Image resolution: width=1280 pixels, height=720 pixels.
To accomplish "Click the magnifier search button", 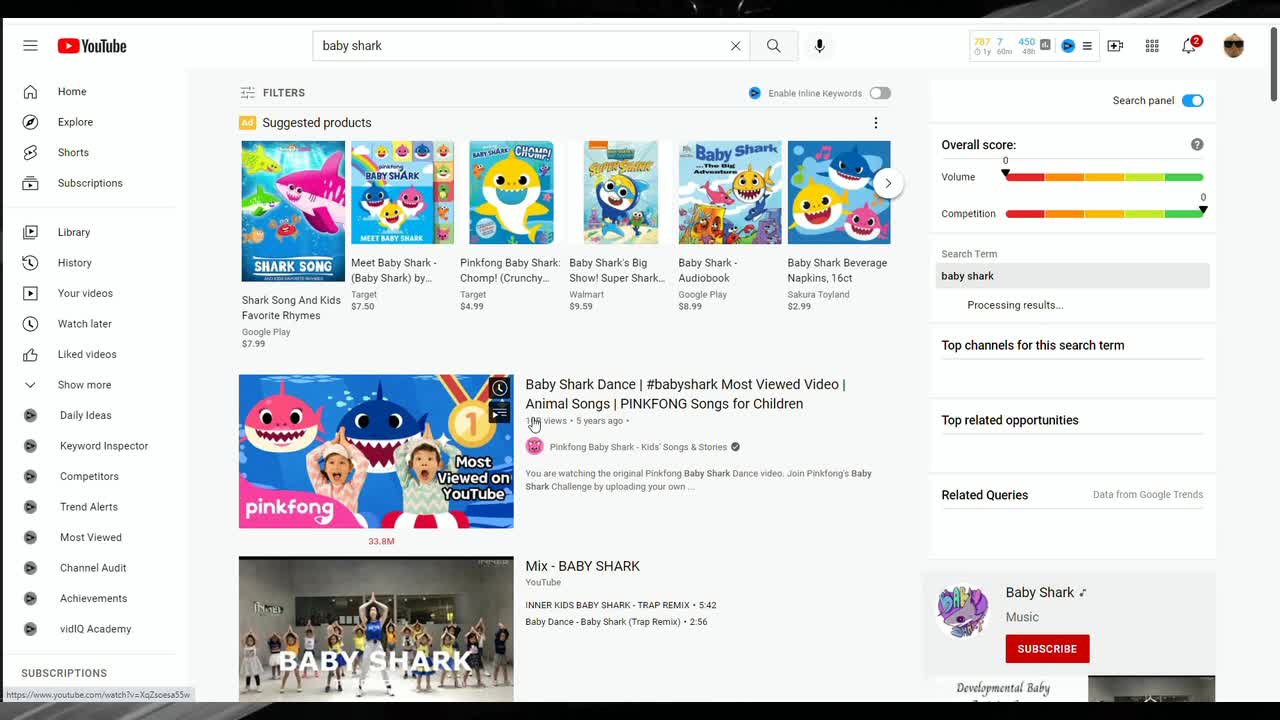I will [774, 46].
